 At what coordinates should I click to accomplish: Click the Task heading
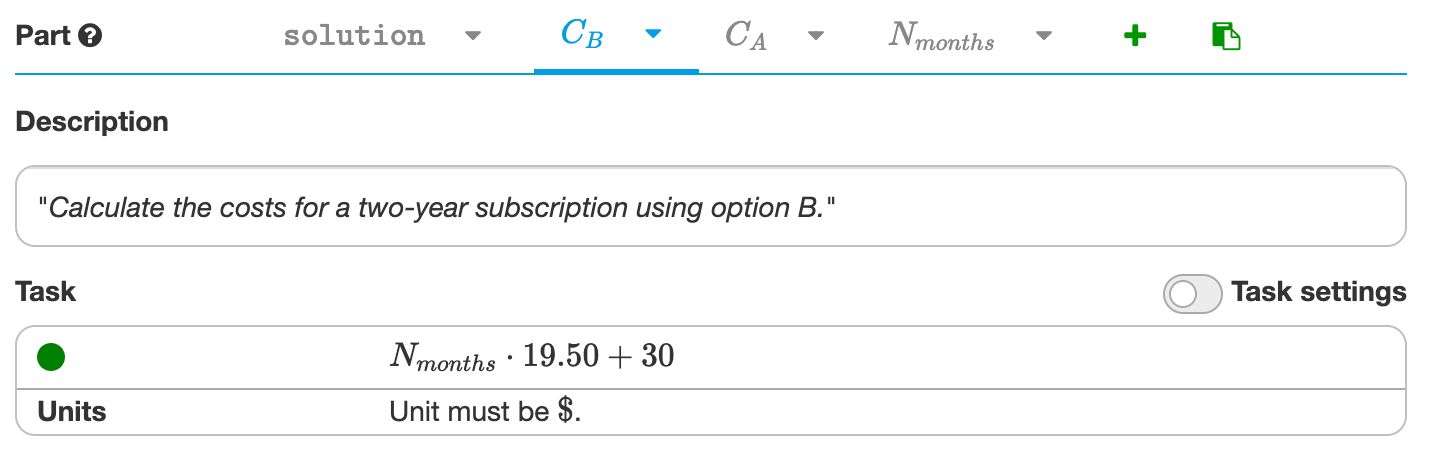[x=46, y=291]
